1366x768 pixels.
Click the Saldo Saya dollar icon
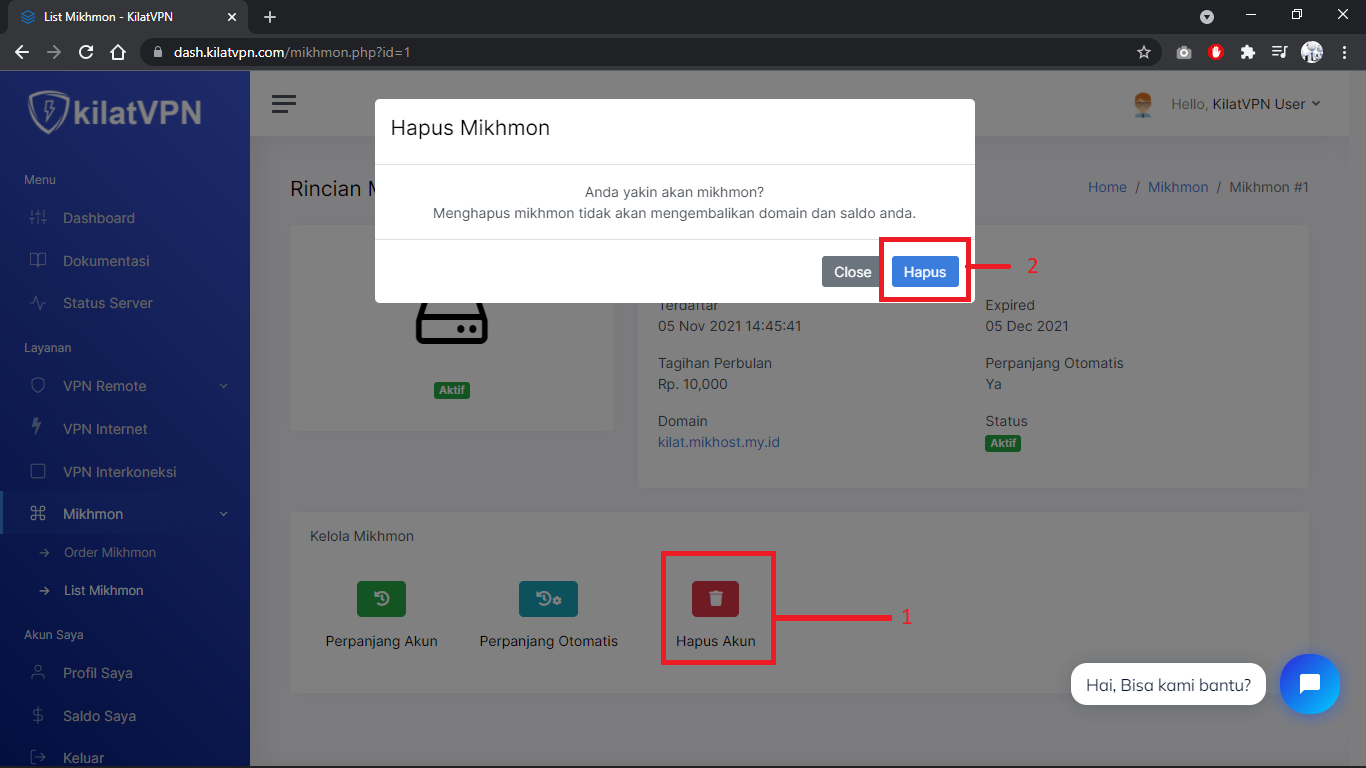pyautogui.click(x=38, y=715)
